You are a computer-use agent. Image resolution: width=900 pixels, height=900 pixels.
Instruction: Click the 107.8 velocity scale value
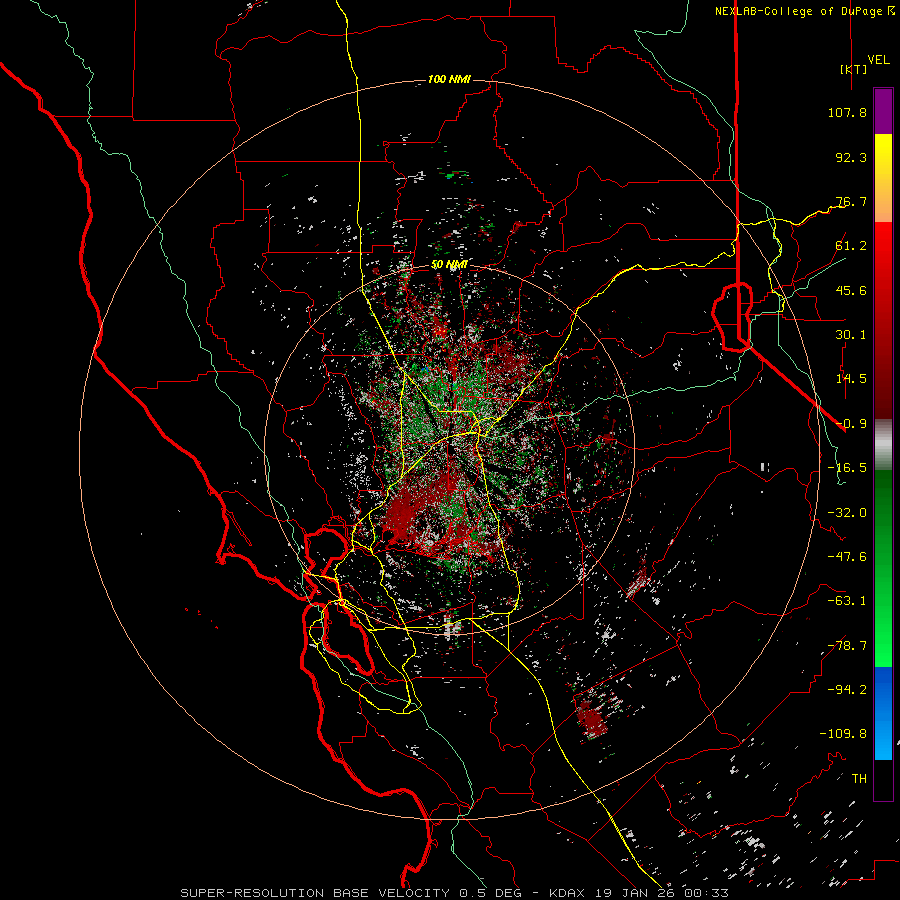pos(847,112)
